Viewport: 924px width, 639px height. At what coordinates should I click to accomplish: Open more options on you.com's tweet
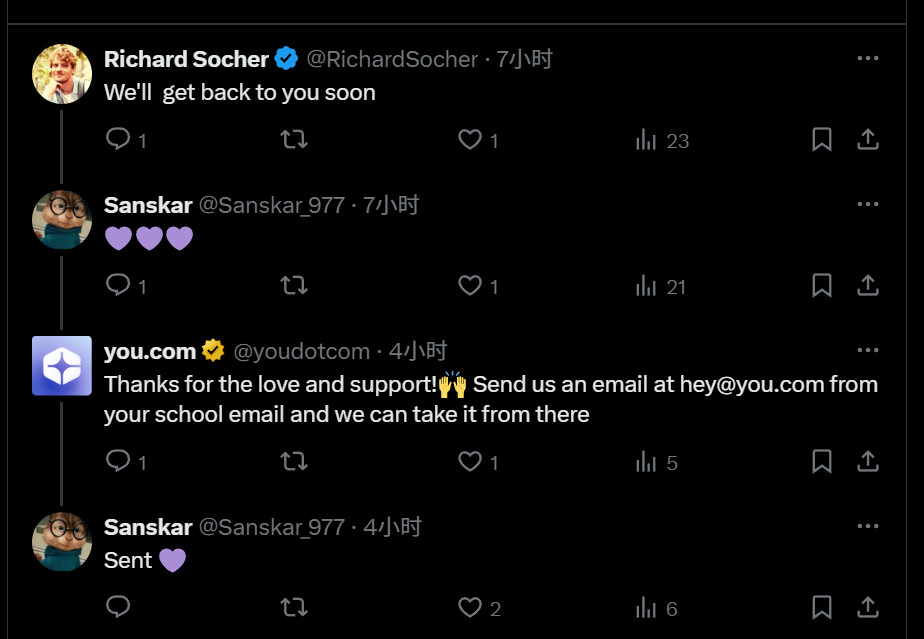tap(868, 351)
